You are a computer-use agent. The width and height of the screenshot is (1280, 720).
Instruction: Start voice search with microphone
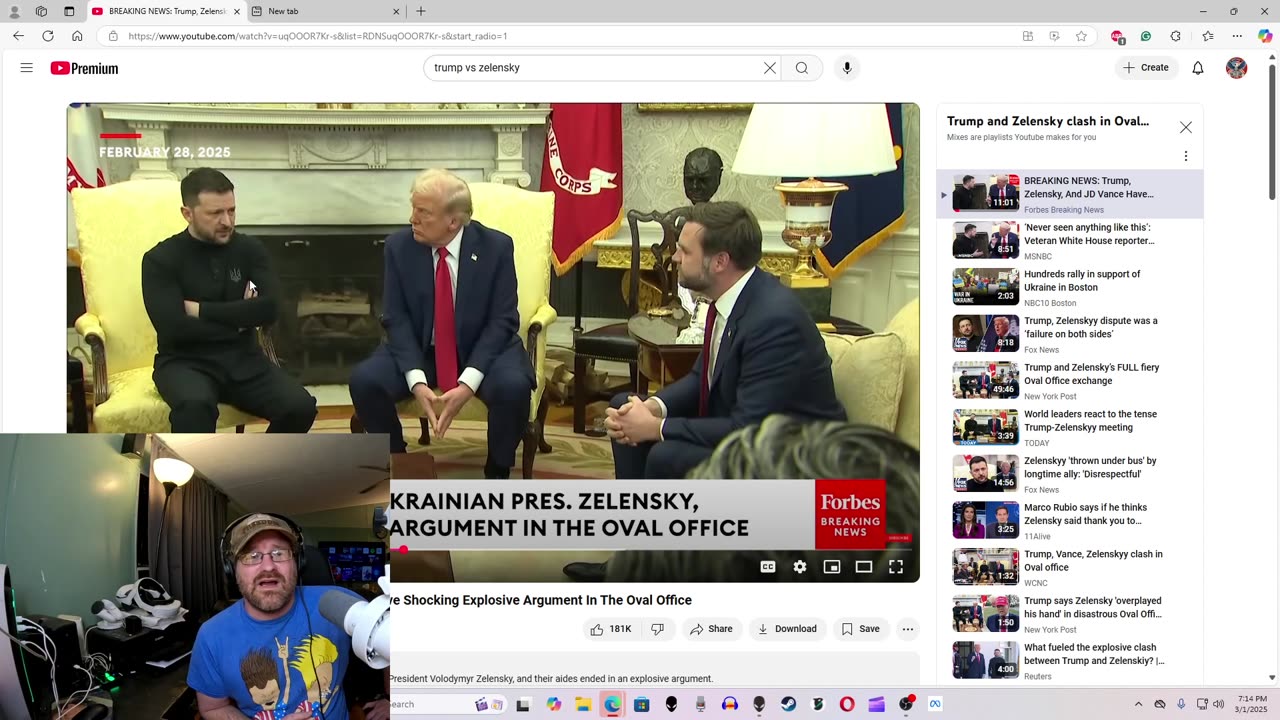847,68
